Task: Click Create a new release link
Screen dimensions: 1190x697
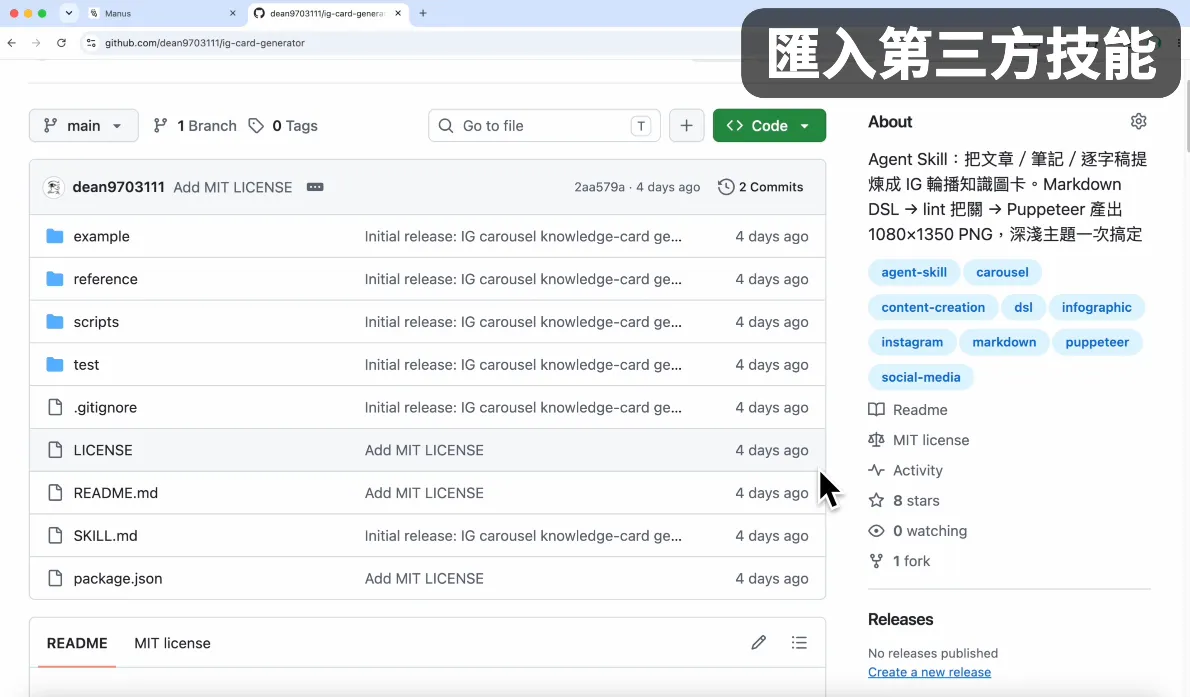Action: click(929, 672)
